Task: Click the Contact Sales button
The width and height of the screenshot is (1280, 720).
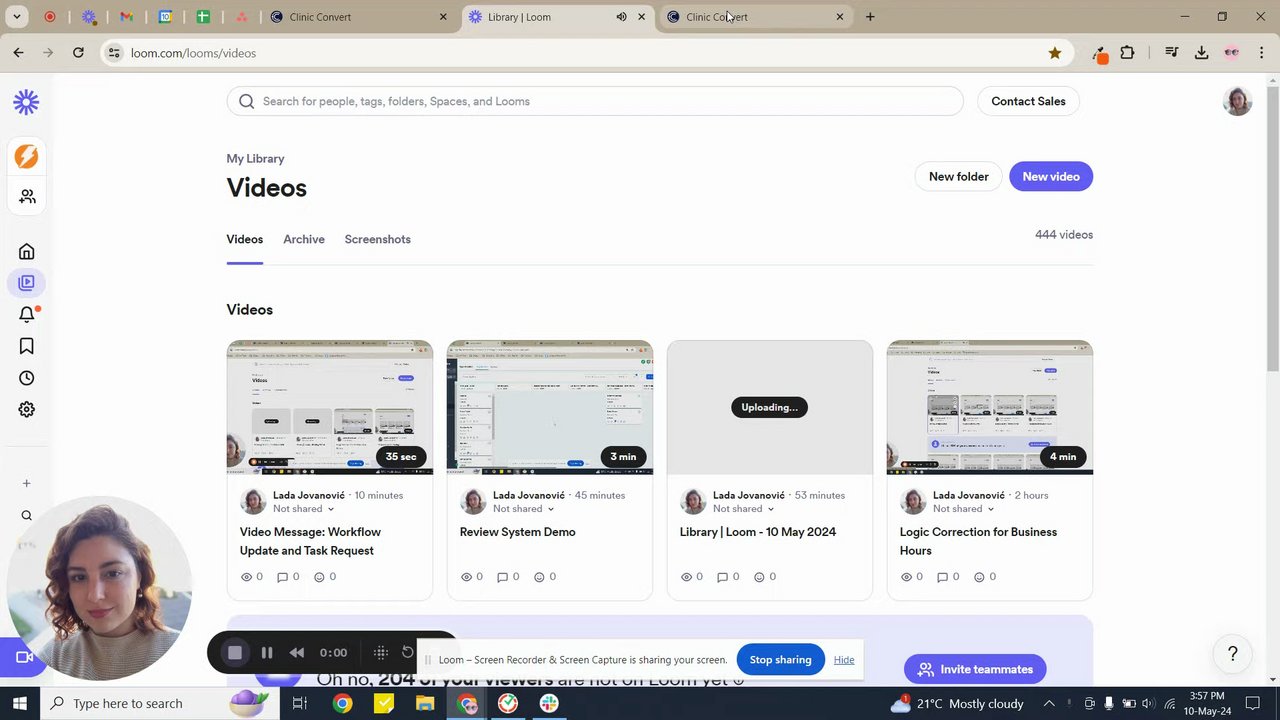Action: pyautogui.click(x=1028, y=101)
